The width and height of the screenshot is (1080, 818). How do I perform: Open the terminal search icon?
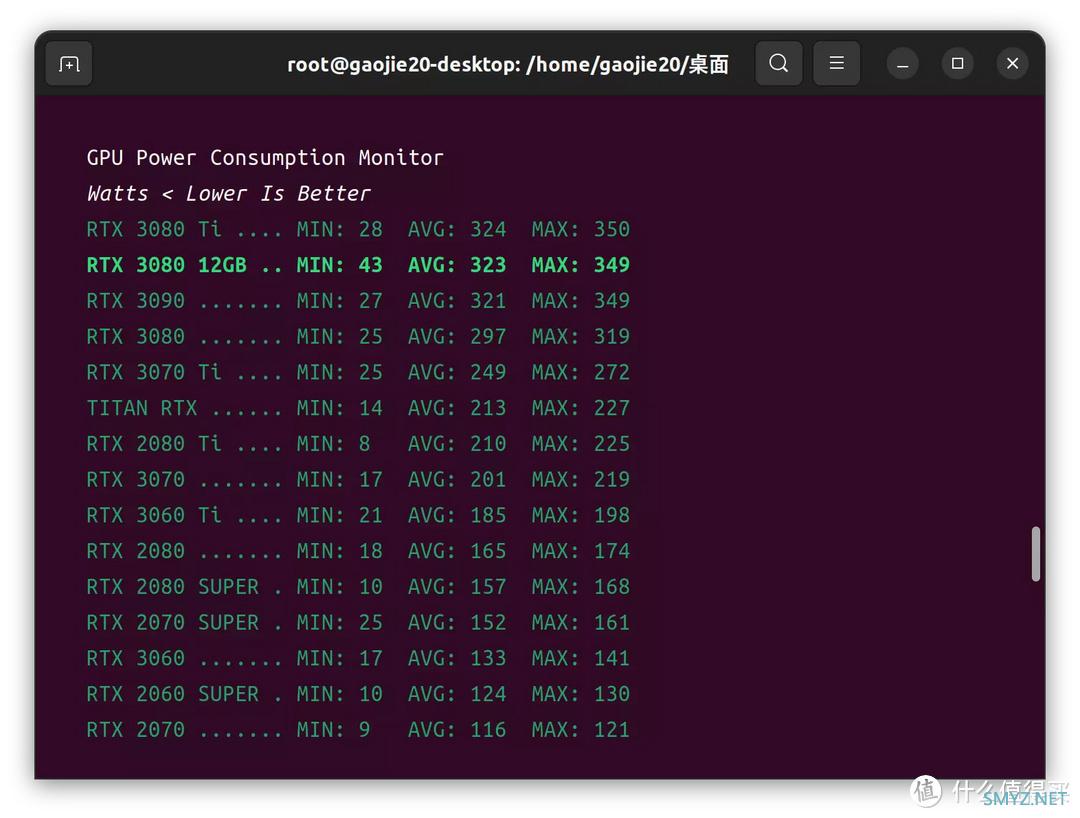point(778,63)
